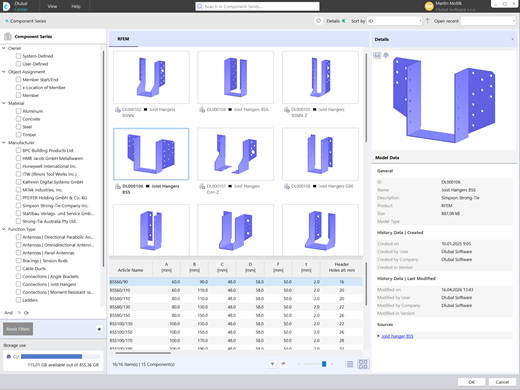The image size is (520, 390).
Task: Collapse the Object Assignment filter group
Action: (4, 72)
